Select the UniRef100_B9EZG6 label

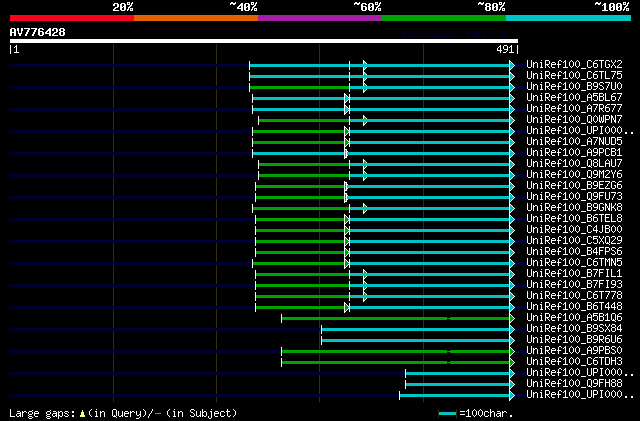coord(574,186)
